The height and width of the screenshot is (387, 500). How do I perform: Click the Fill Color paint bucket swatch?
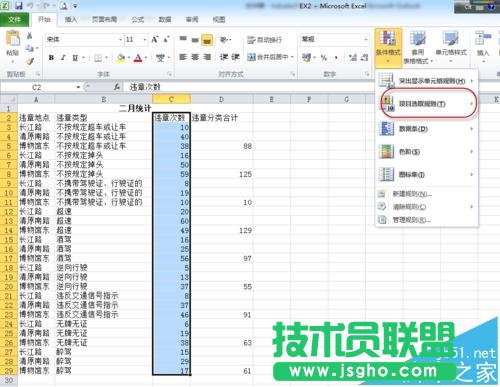coord(121,58)
